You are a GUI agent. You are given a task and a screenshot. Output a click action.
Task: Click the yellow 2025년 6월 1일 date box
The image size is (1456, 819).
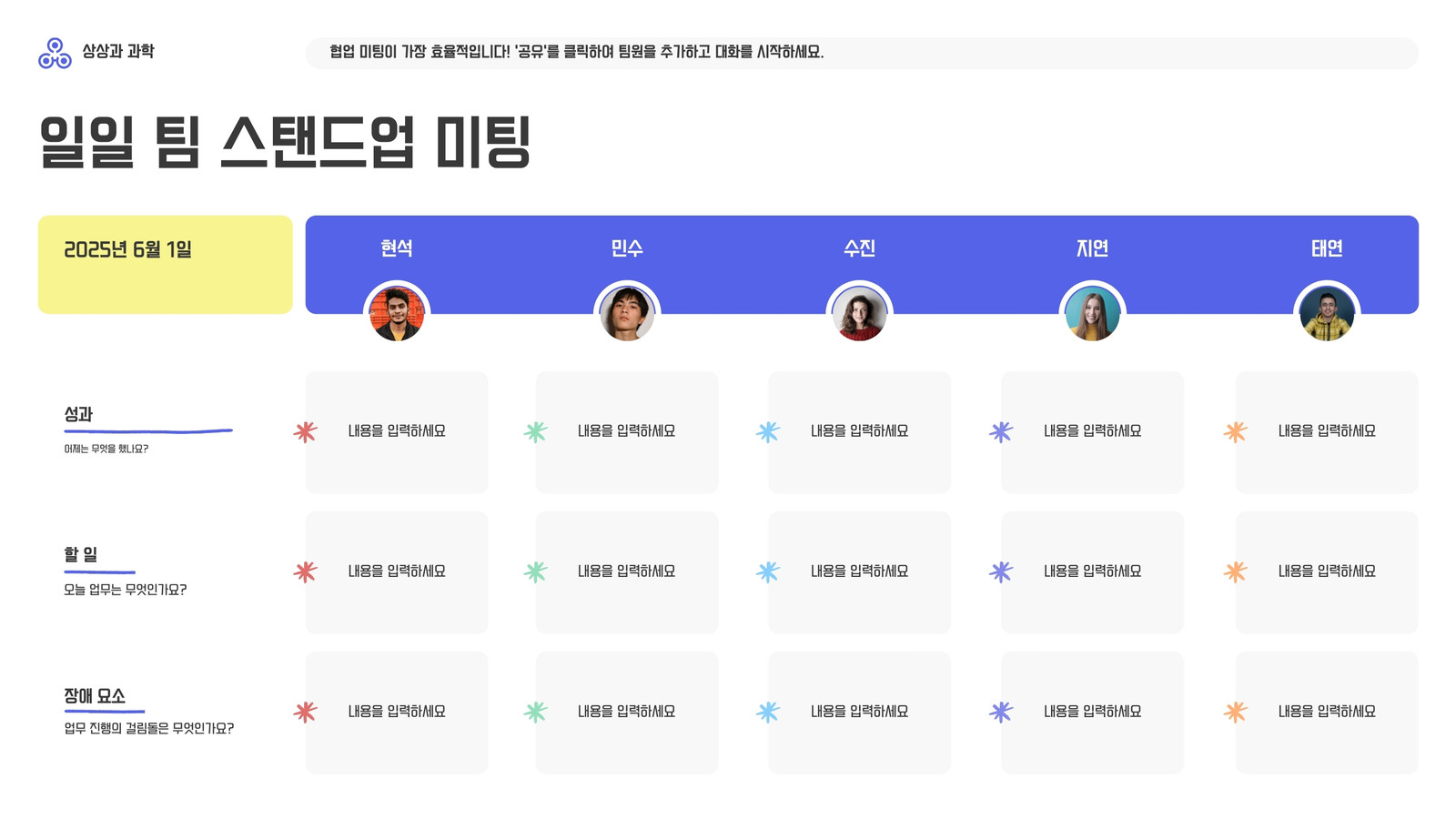click(165, 265)
